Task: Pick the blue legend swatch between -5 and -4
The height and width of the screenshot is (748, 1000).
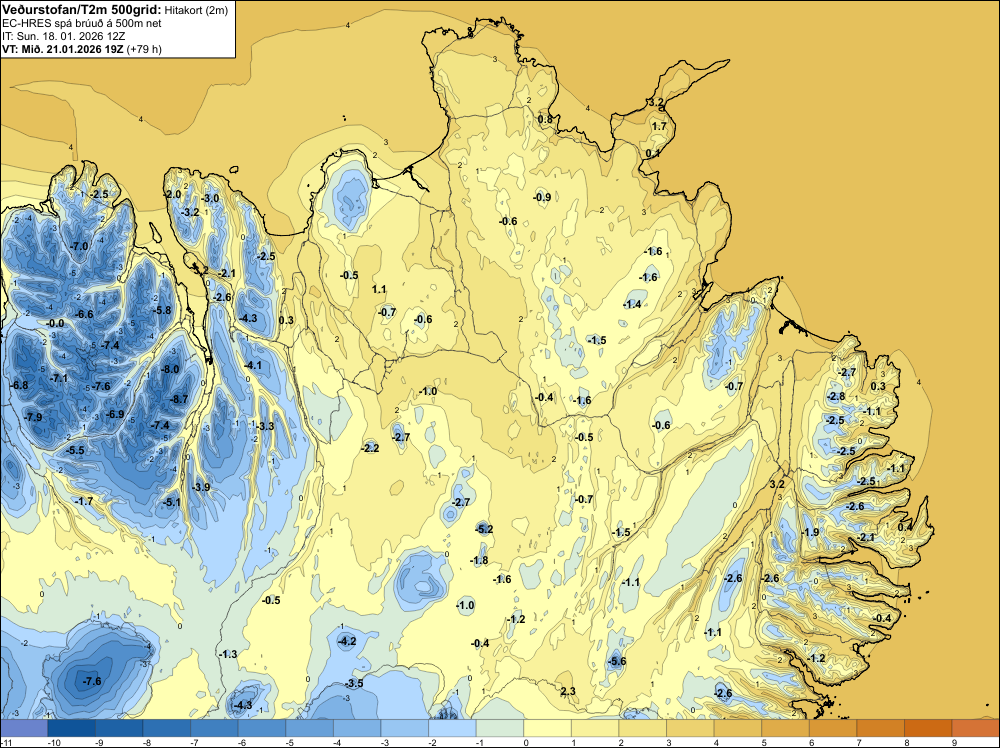Action: [309, 728]
